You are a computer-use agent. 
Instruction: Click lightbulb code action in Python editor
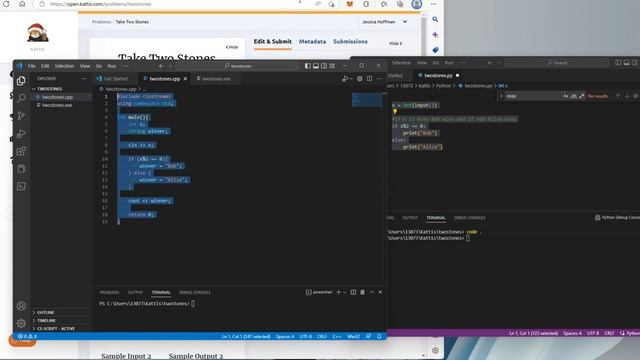tap(395, 111)
